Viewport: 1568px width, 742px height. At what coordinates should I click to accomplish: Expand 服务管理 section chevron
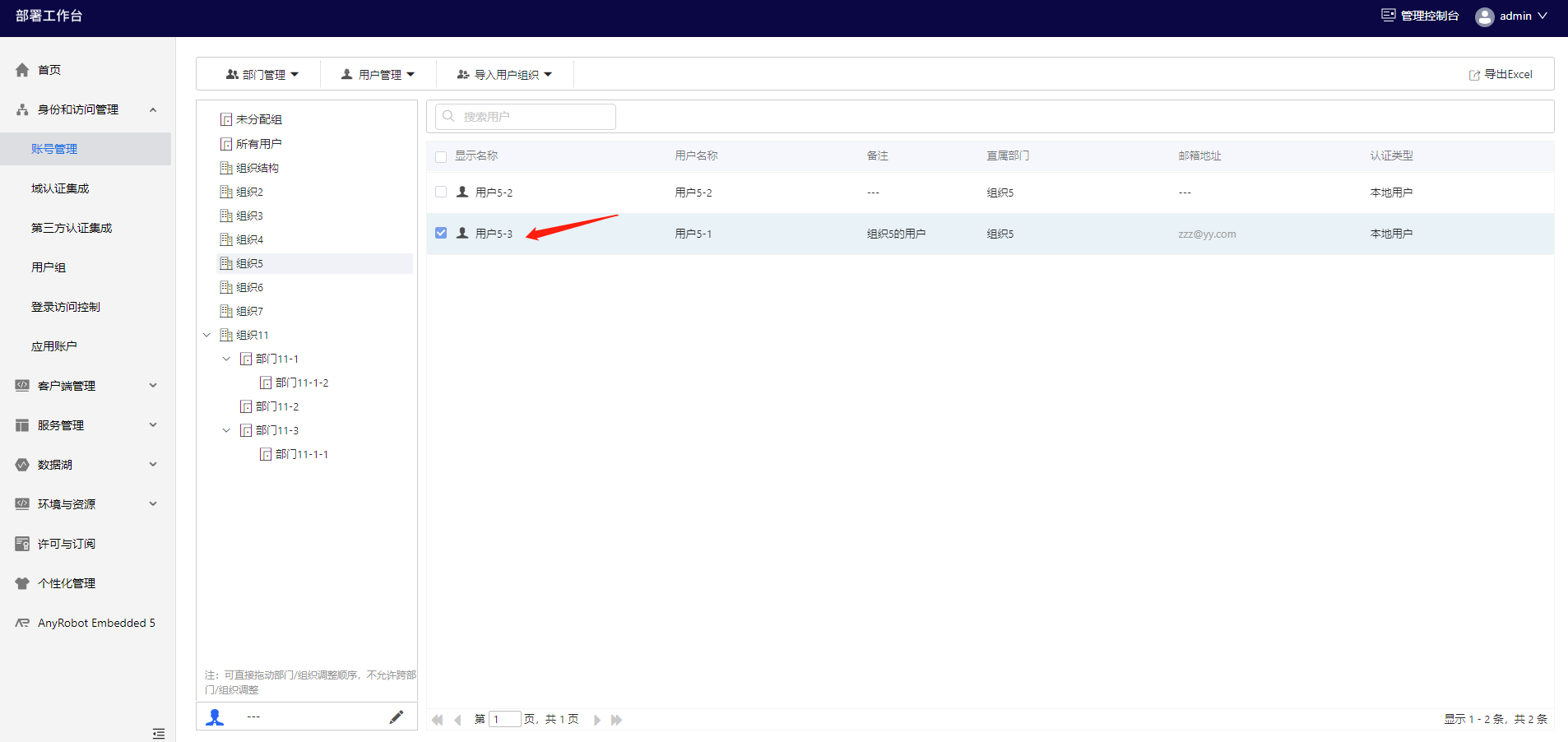click(153, 425)
